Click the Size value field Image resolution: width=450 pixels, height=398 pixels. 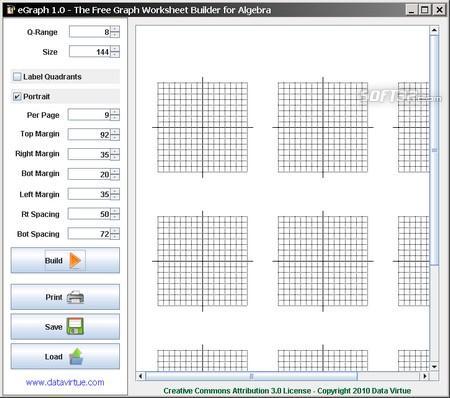click(90, 52)
